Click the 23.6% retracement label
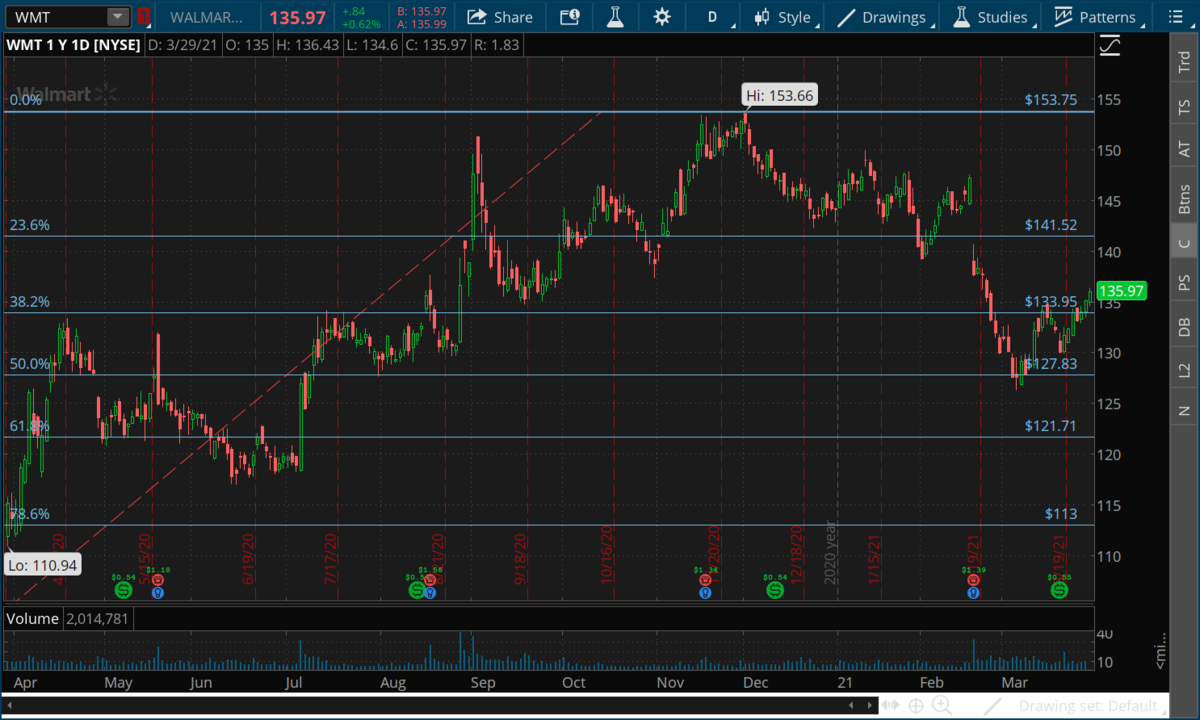 click(x=30, y=225)
